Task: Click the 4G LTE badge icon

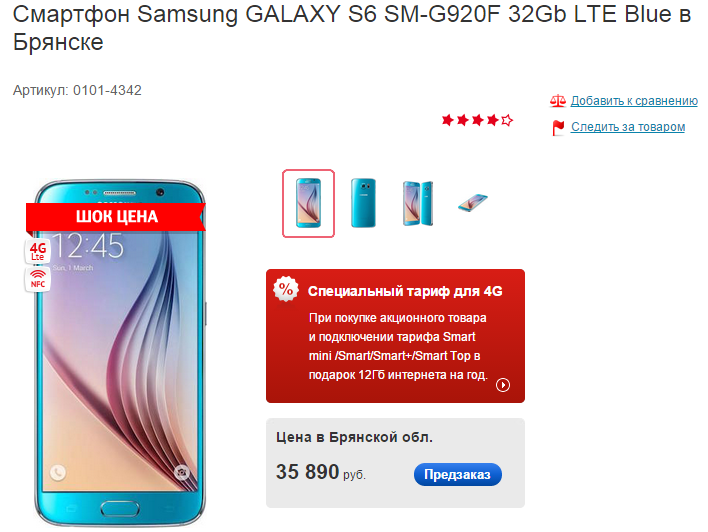Action: pos(37,251)
